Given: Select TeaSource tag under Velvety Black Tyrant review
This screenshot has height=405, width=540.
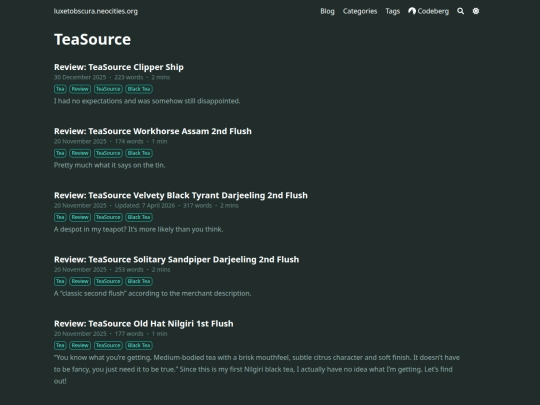Looking at the screenshot, I should (x=108, y=217).
